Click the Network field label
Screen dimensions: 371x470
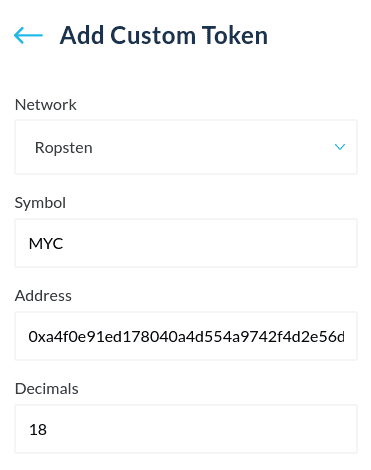tap(46, 105)
